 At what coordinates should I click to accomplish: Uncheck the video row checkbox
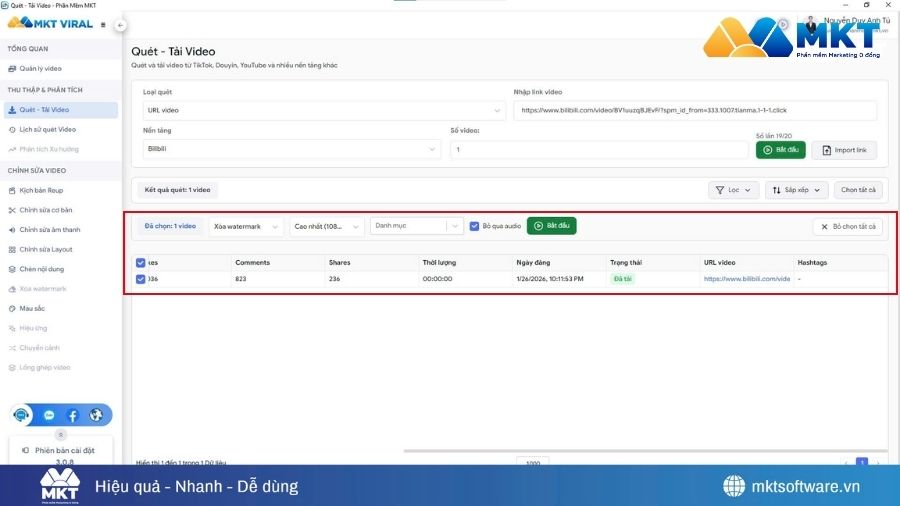pyautogui.click(x=141, y=279)
